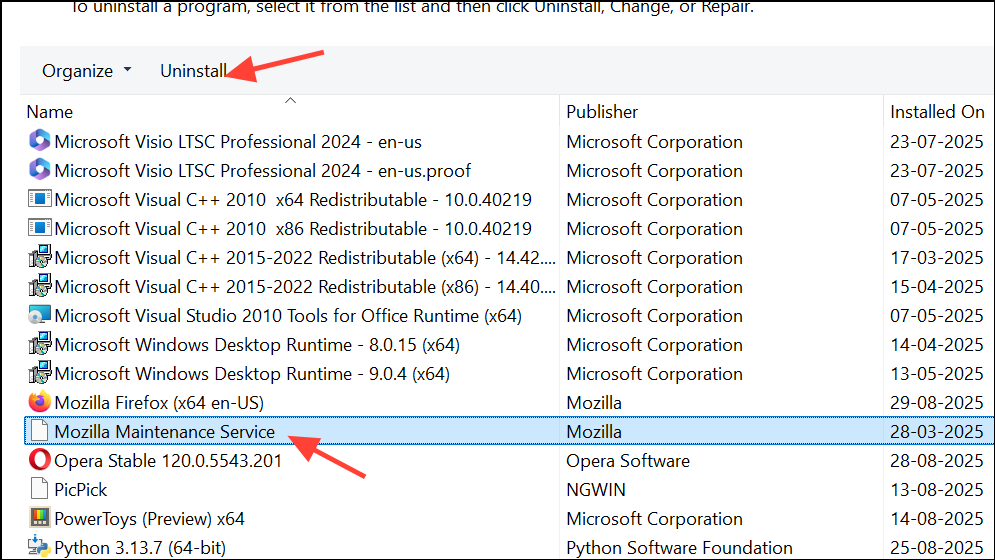Viewport: 995px width, 560px height.
Task: Click the Opera Stable icon
Action: [39, 460]
